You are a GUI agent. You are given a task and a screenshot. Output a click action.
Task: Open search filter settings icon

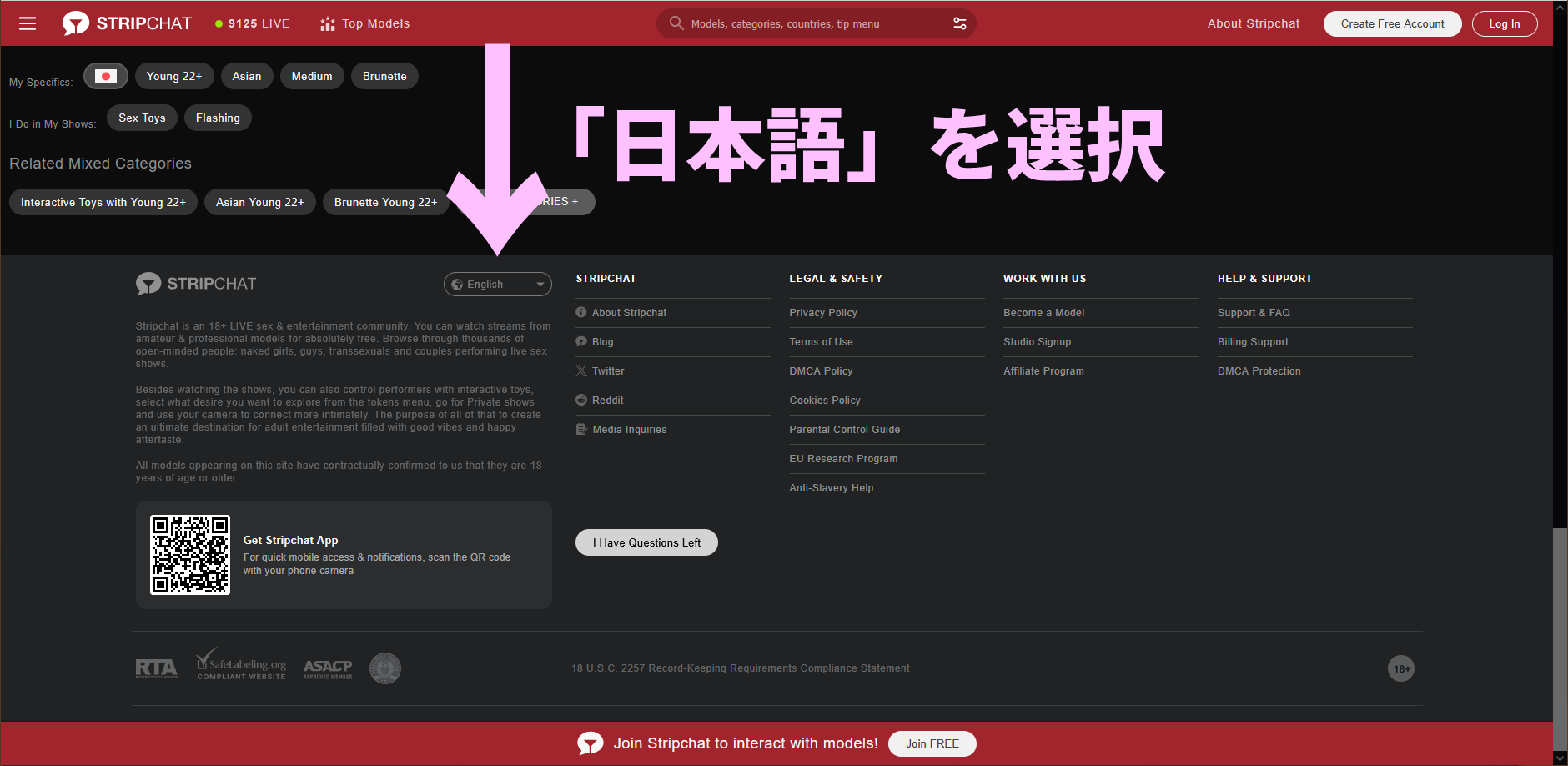click(x=960, y=23)
